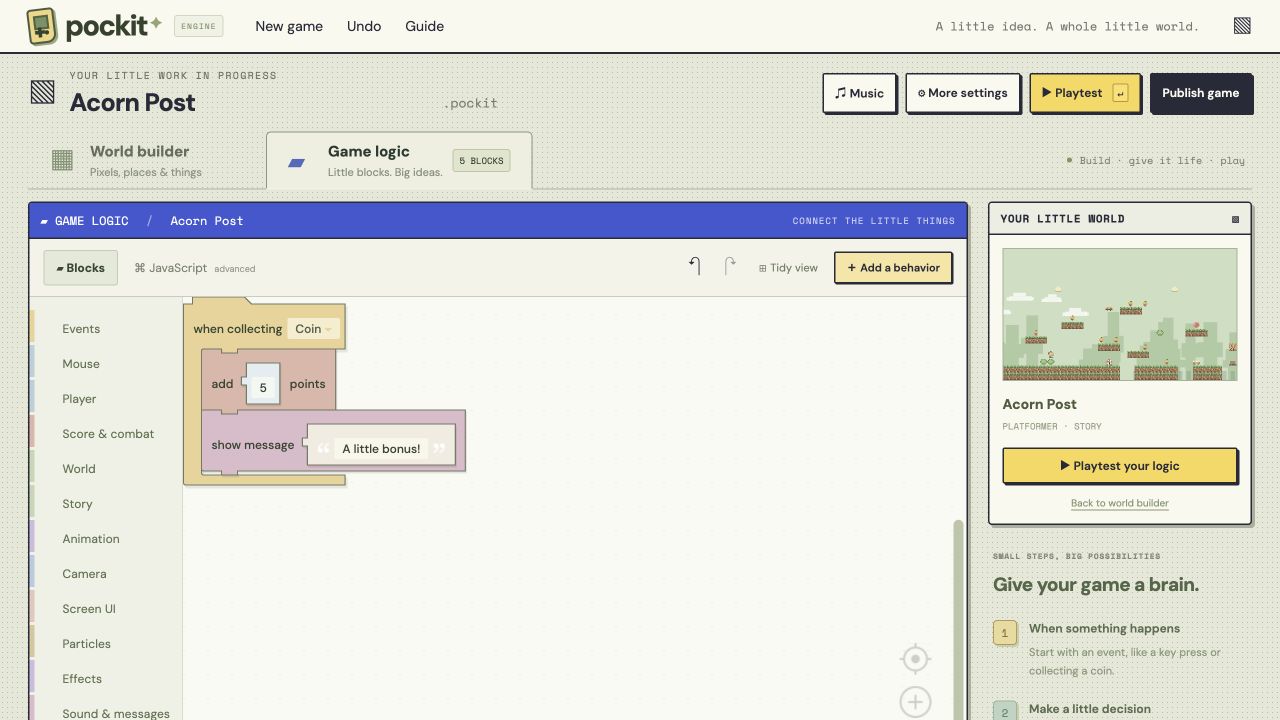Click the step 1 number badge
The height and width of the screenshot is (720, 1280).
(1005, 633)
